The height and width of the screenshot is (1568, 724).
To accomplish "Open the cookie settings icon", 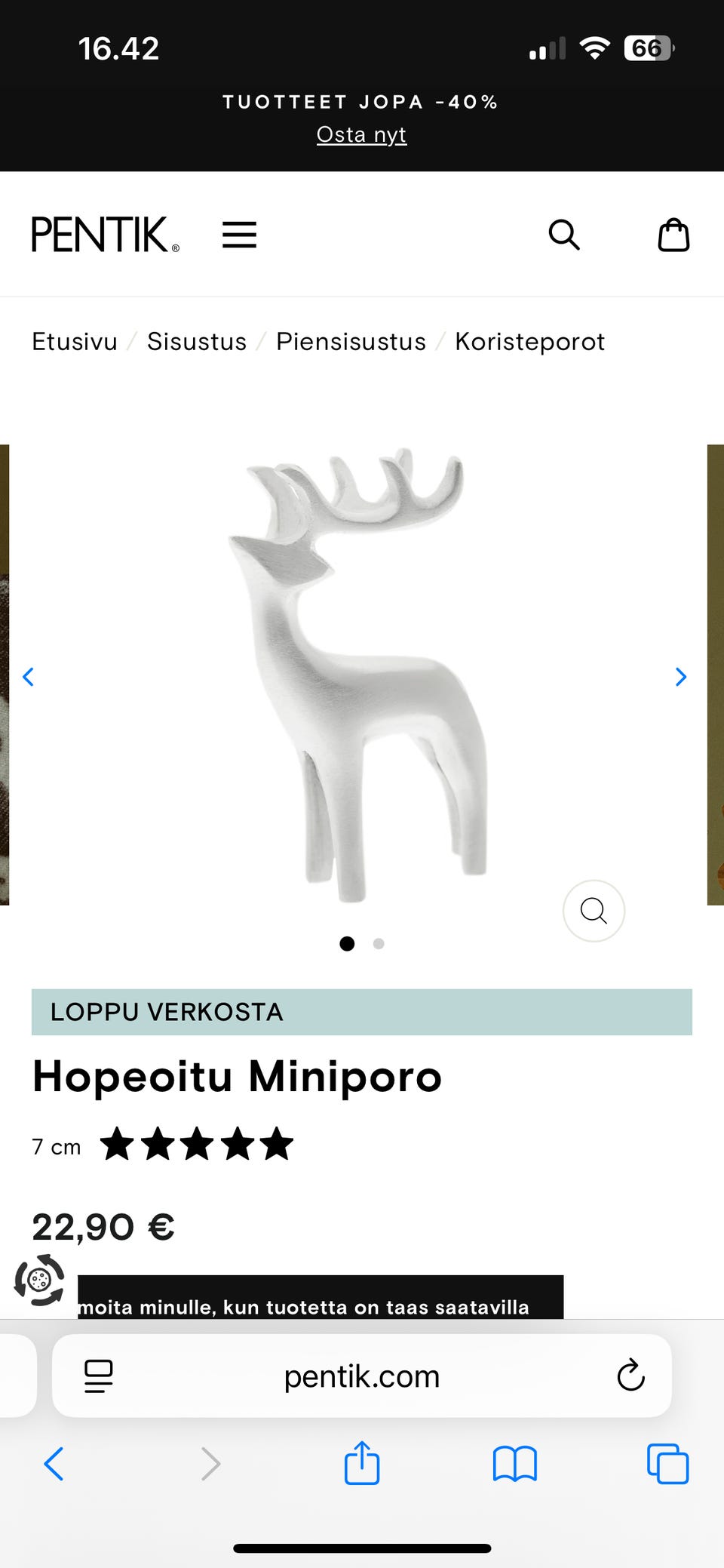I will [x=39, y=1280].
